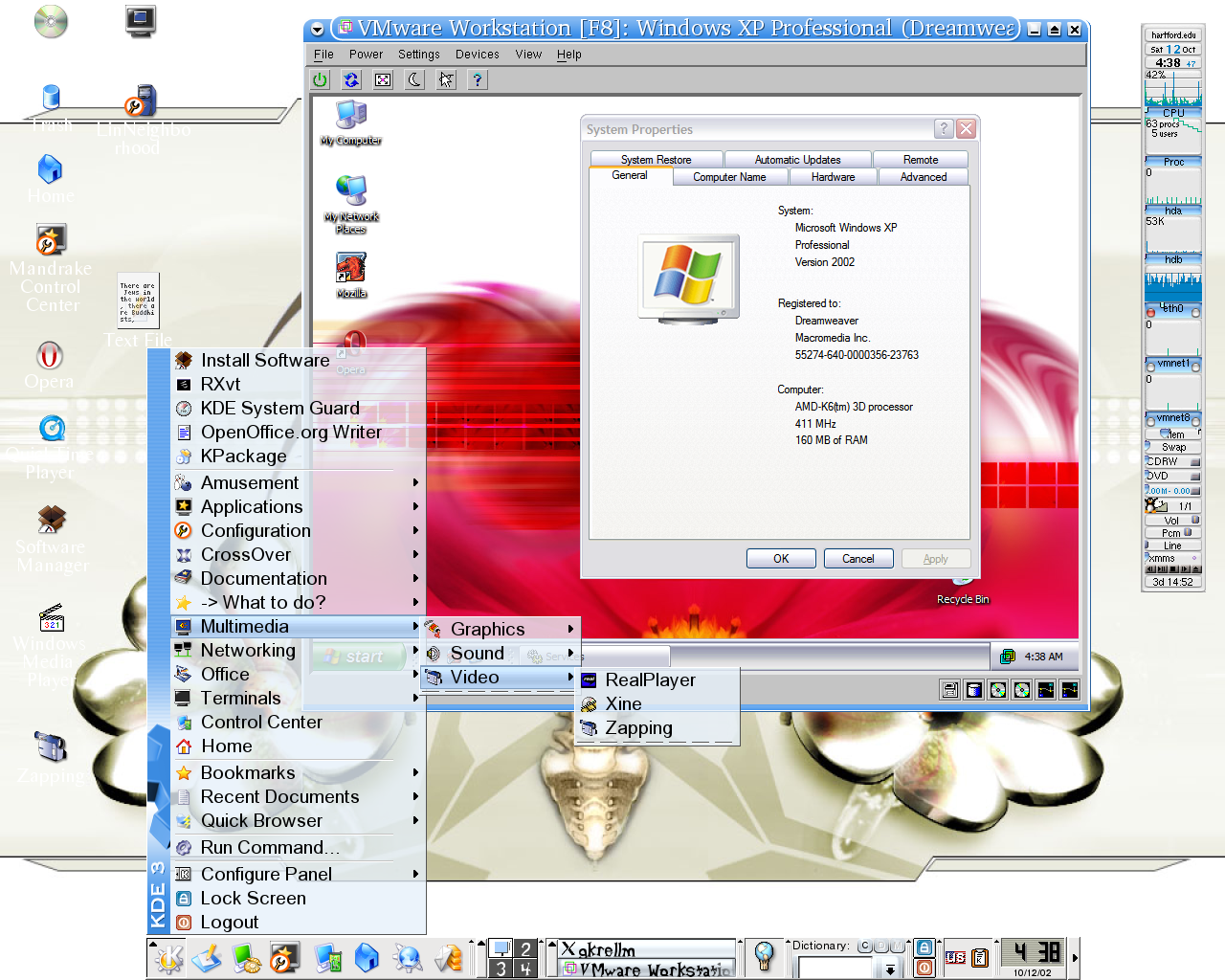Click Opera icon on KDE desktop
The width and height of the screenshot is (1225, 980).
(x=50, y=365)
